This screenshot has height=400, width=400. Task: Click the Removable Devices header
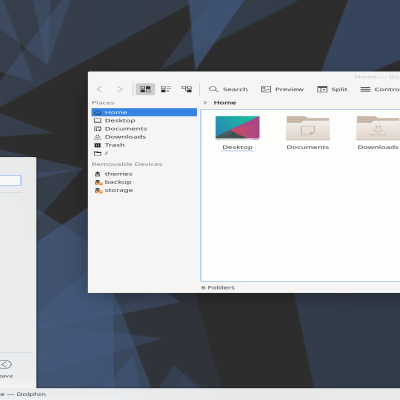click(127, 164)
